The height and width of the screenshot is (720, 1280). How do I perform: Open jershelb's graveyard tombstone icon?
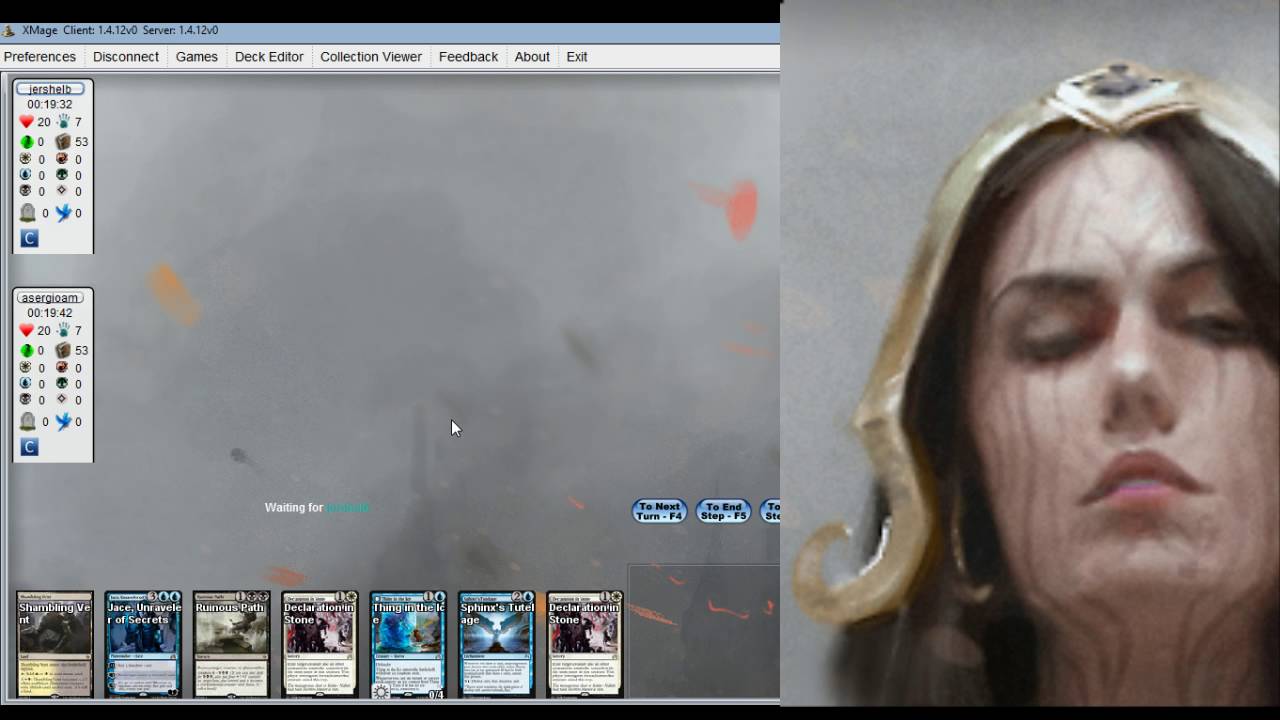click(x=28, y=213)
